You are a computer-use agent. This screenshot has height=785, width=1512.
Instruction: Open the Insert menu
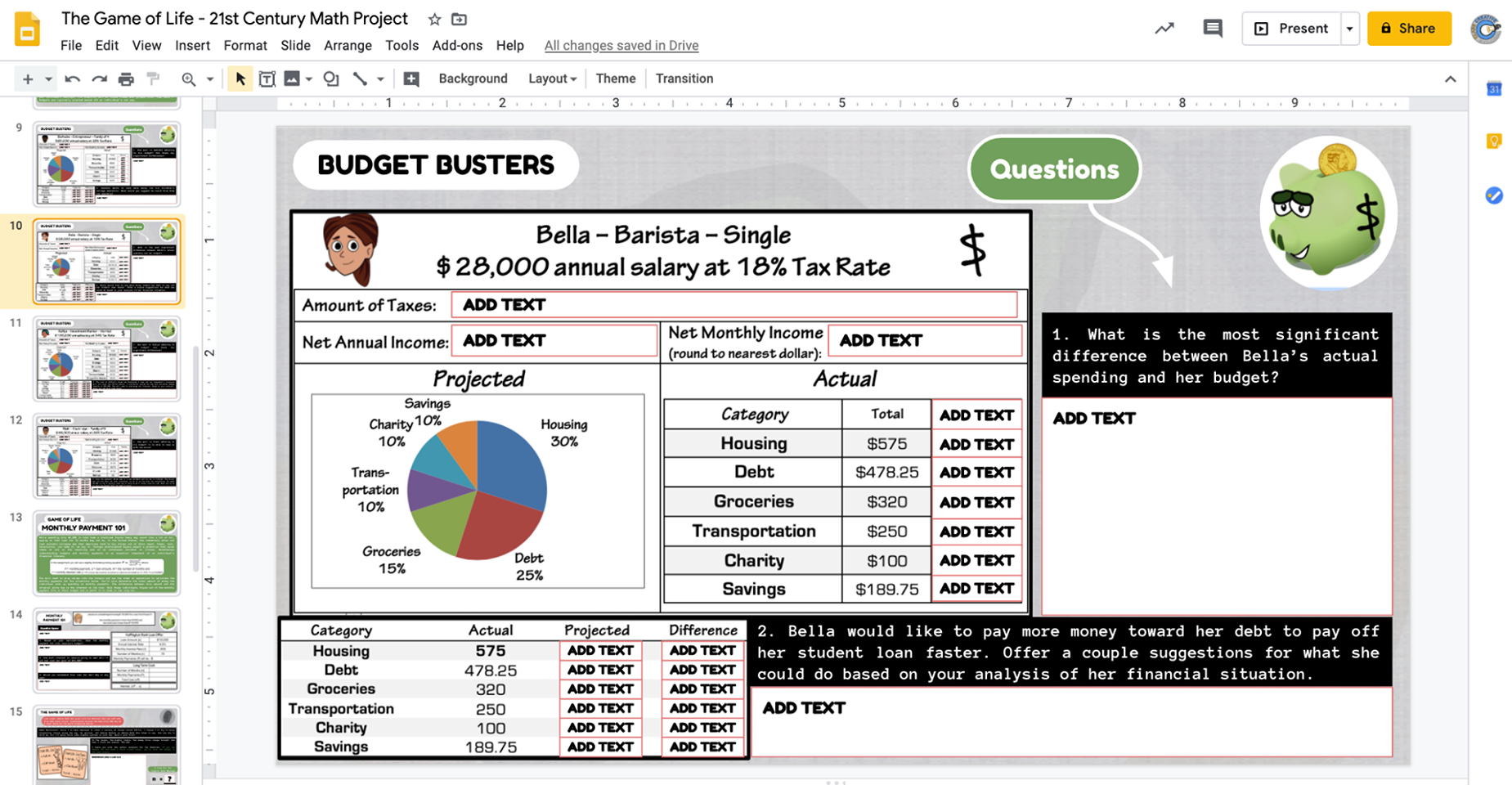tap(192, 46)
